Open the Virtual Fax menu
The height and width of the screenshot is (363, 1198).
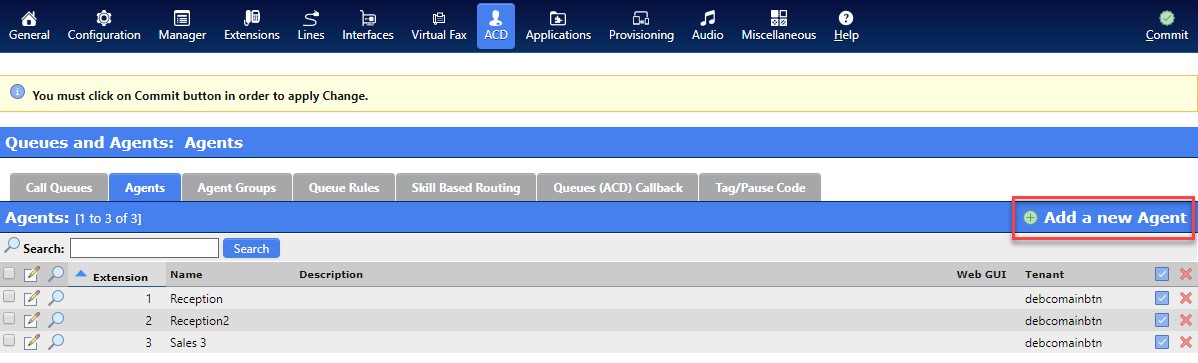coord(439,26)
